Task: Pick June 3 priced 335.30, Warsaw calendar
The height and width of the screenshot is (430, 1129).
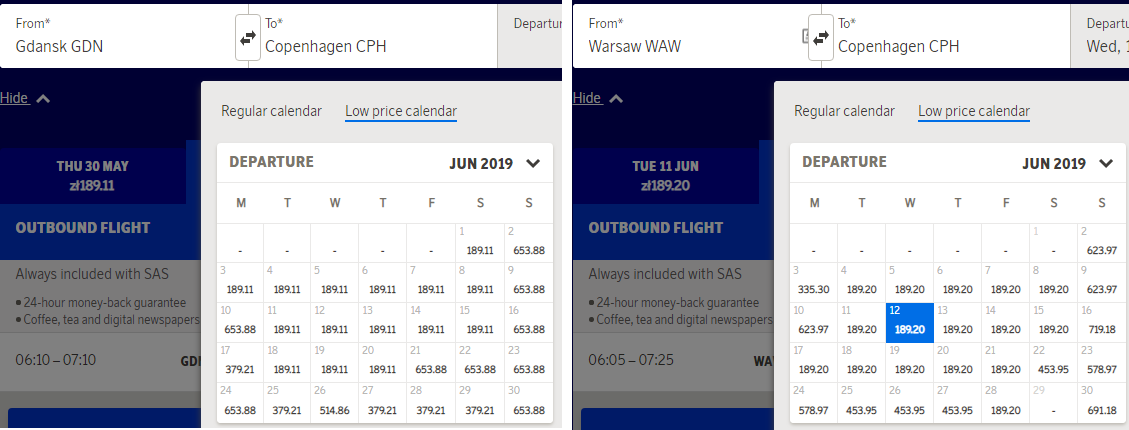Action: click(814, 283)
